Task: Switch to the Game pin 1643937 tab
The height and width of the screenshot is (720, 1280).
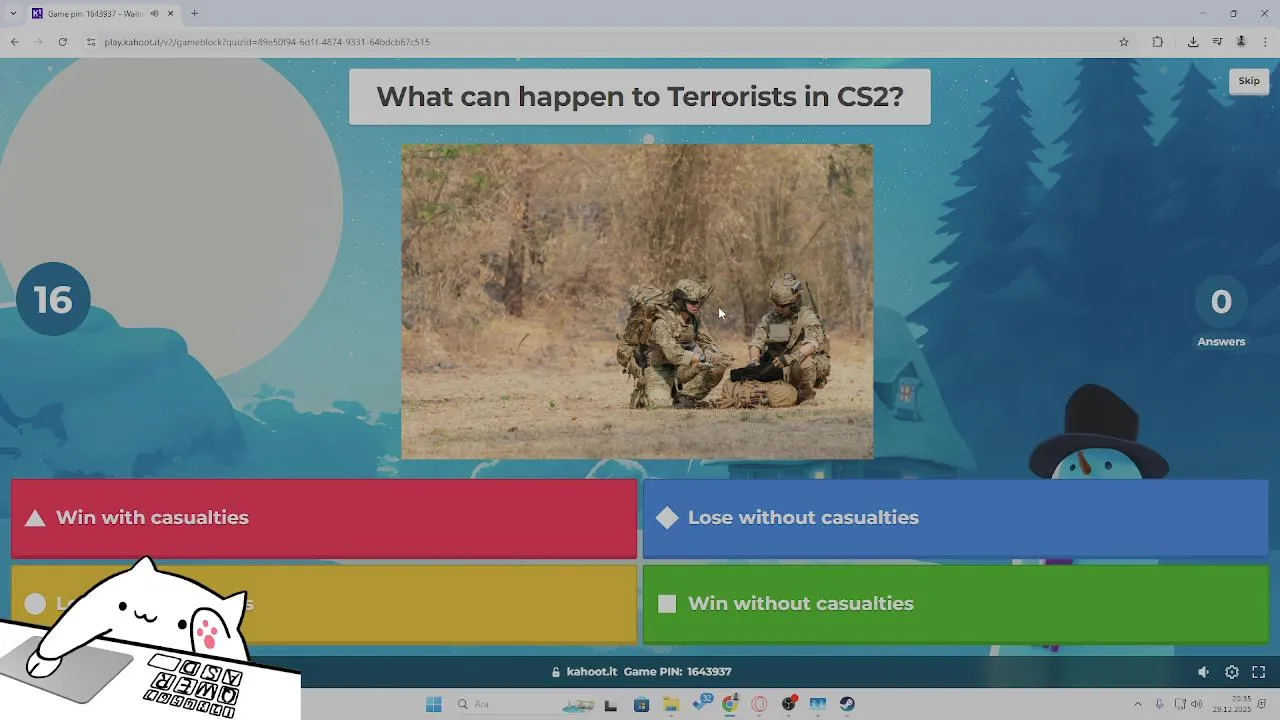Action: (x=102, y=14)
